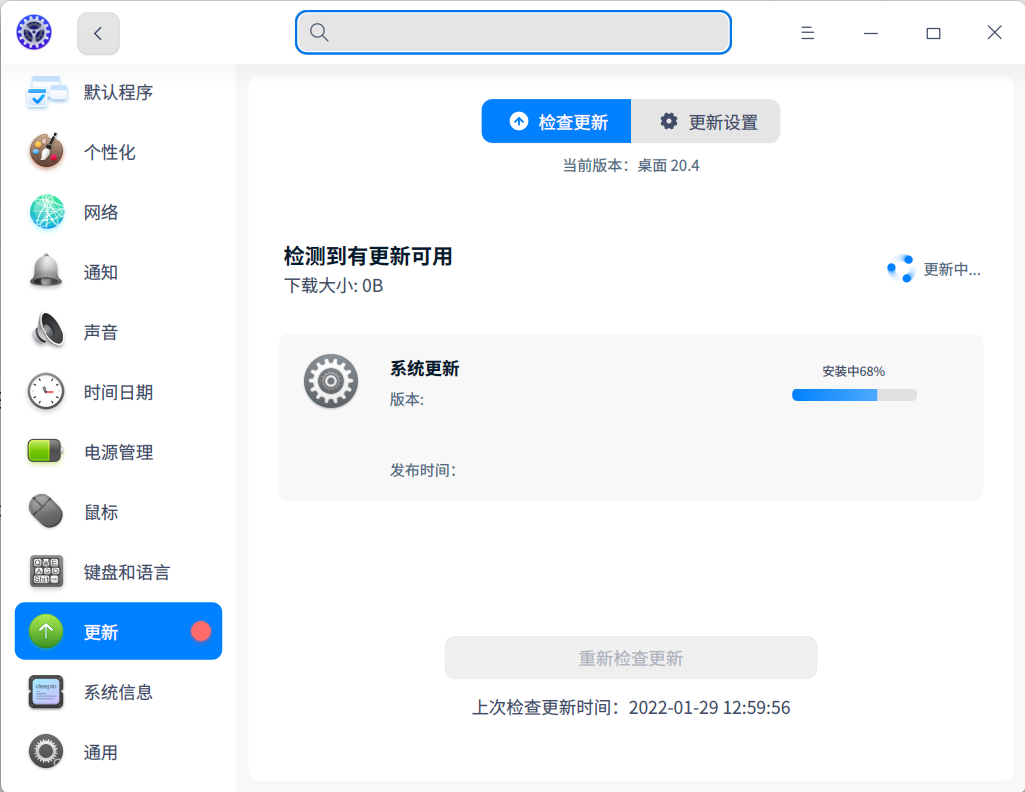Click the 系统更新 gear icon
Image resolution: width=1025 pixels, height=792 pixels.
[x=330, y=380]
